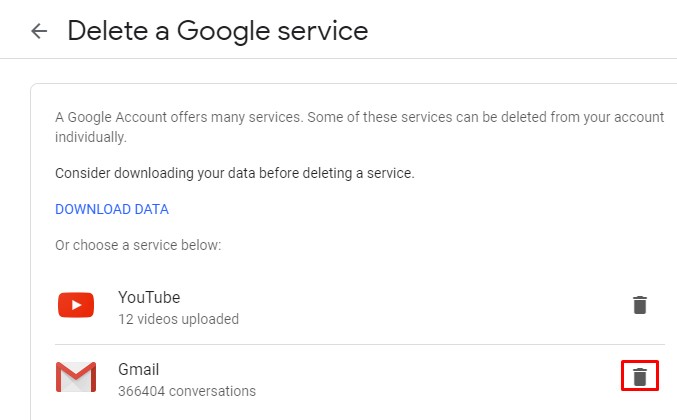Select the YouTube service name
The image size is (677, 420).
(x=149, y=297)
